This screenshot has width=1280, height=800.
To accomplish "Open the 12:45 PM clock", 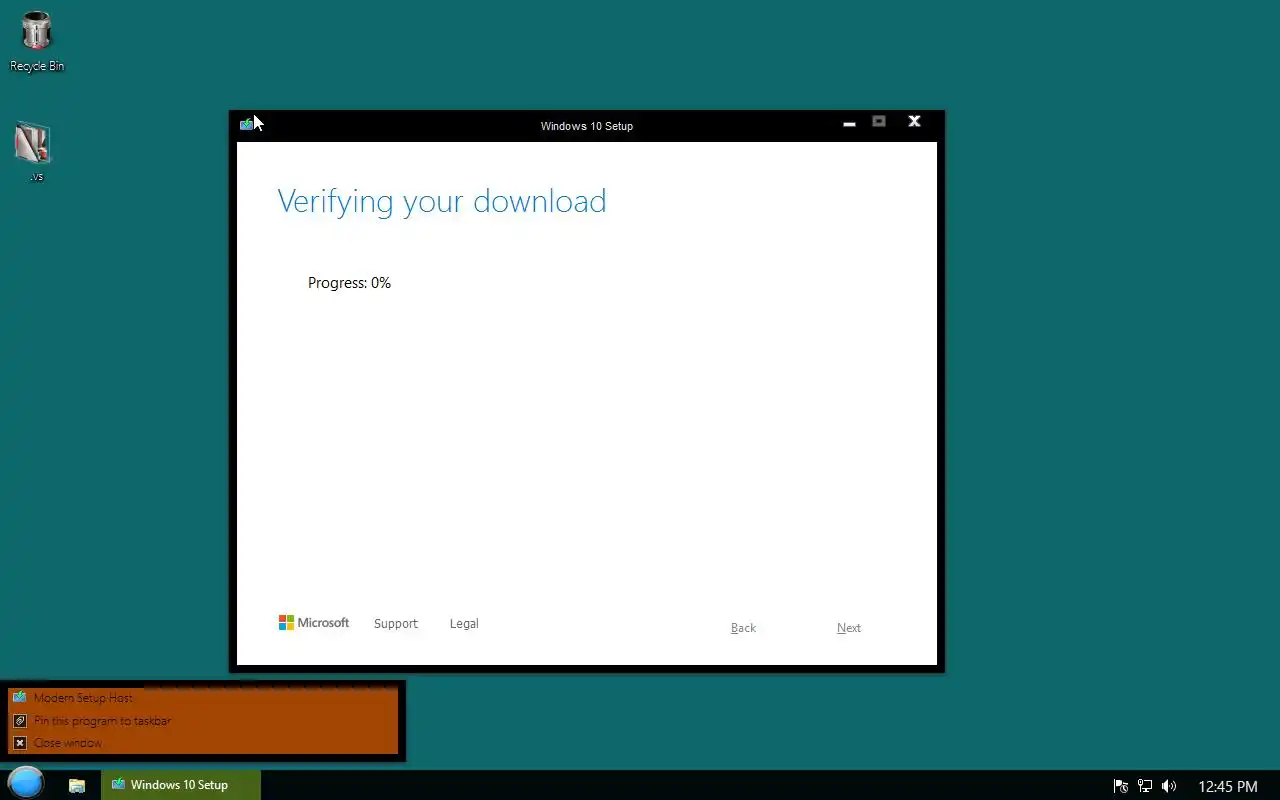I will coord(1227,786).
